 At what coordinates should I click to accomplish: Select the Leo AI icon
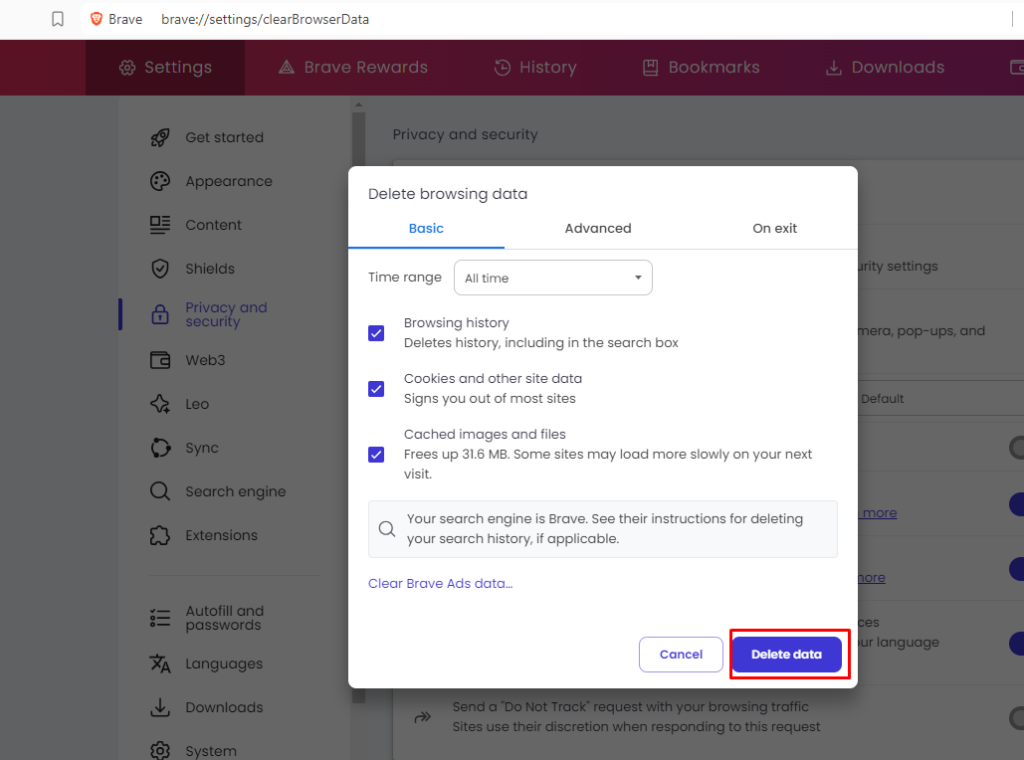pyautogui.click(x=159, y=404)
